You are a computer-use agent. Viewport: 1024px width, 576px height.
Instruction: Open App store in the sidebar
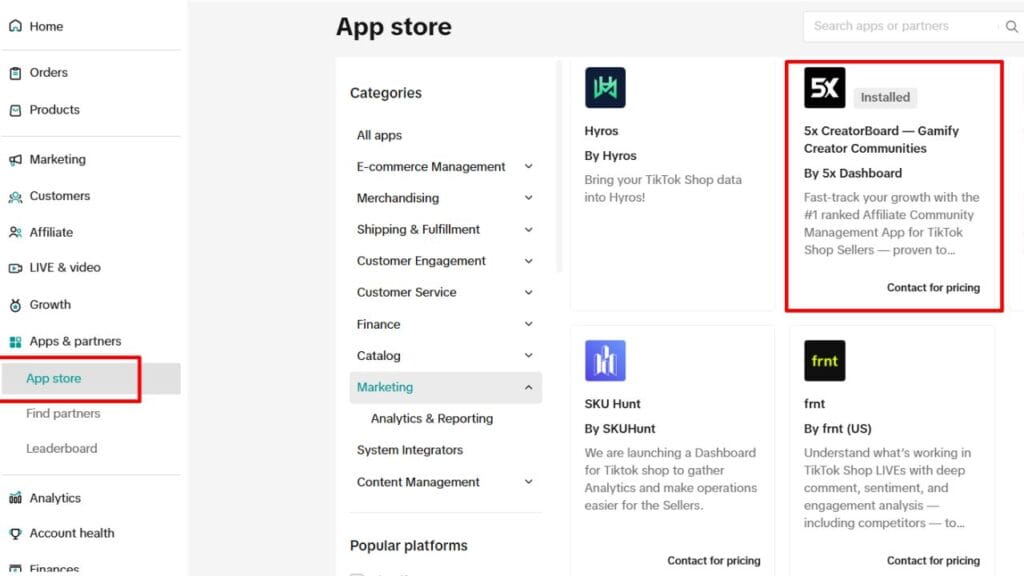pos(54,379)
